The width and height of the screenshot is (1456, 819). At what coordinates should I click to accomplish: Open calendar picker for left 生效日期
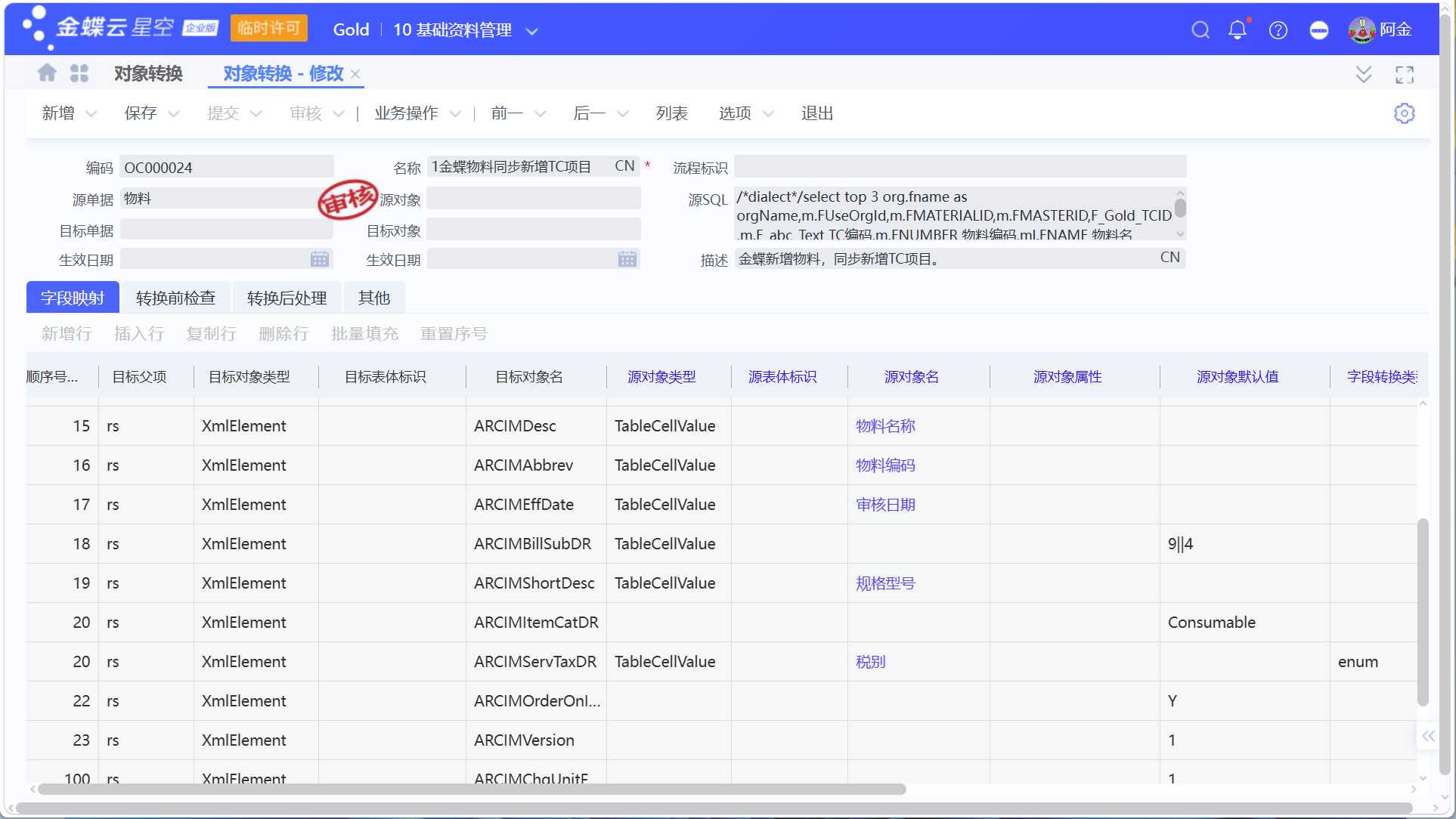point(320,259)
